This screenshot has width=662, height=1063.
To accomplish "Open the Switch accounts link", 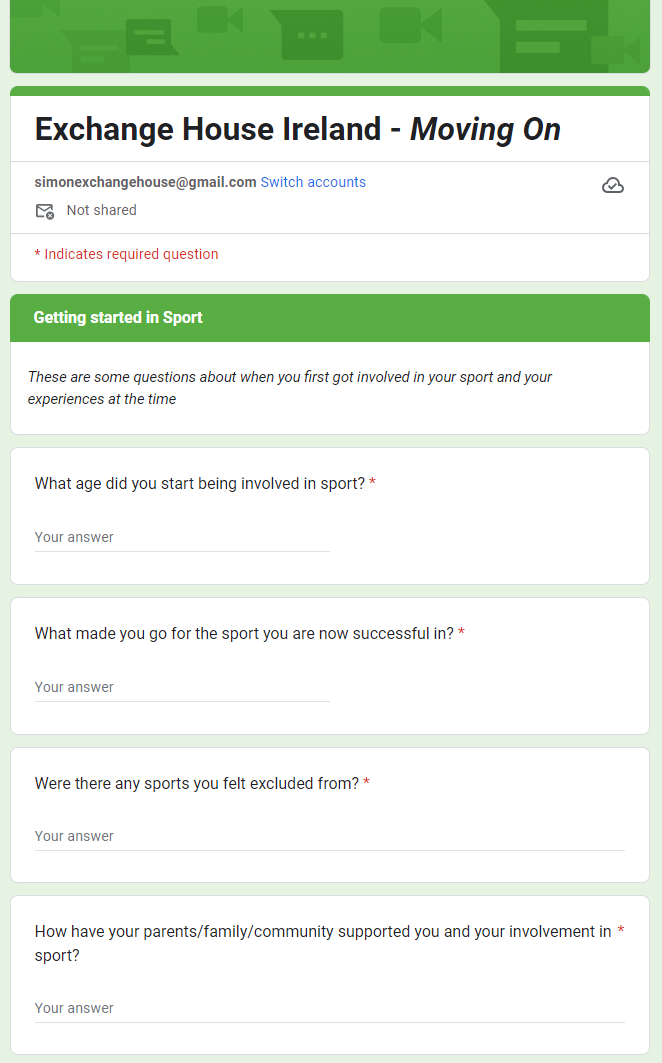I will tap(313, 182).
